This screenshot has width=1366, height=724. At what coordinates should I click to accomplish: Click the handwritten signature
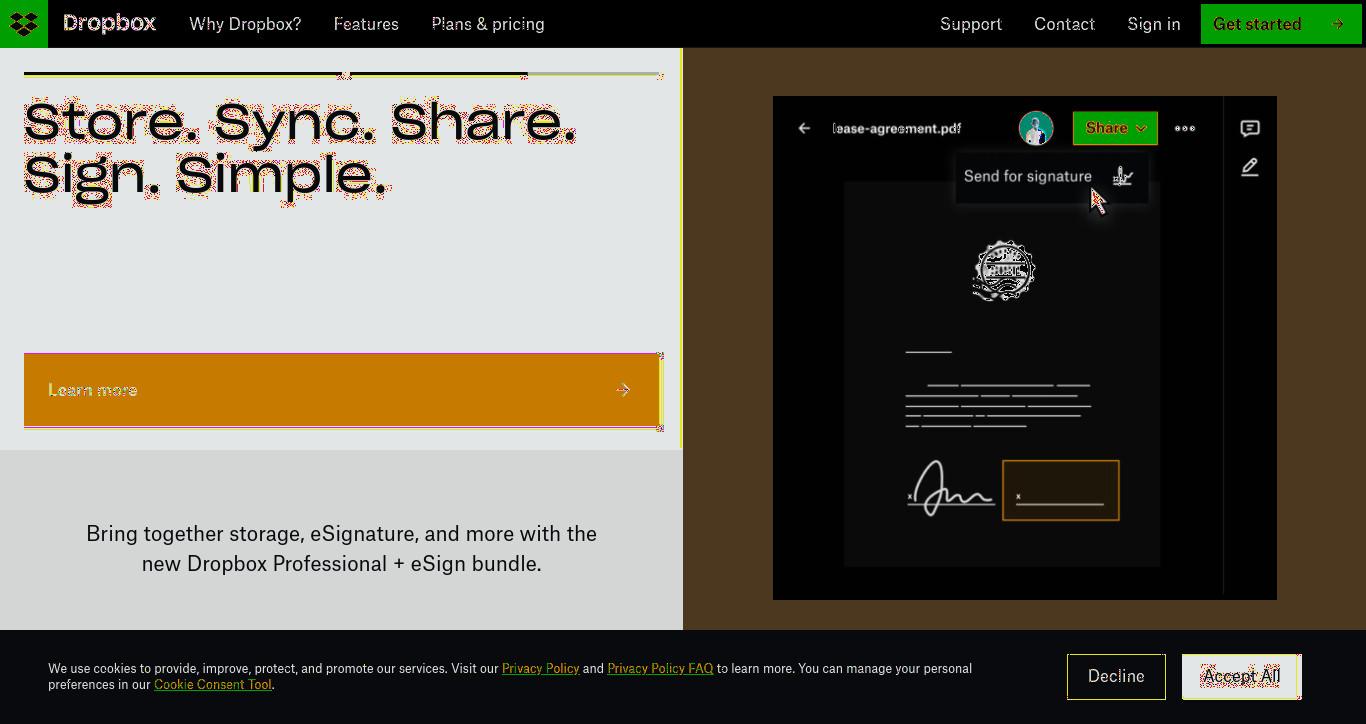tap(950, 488)
